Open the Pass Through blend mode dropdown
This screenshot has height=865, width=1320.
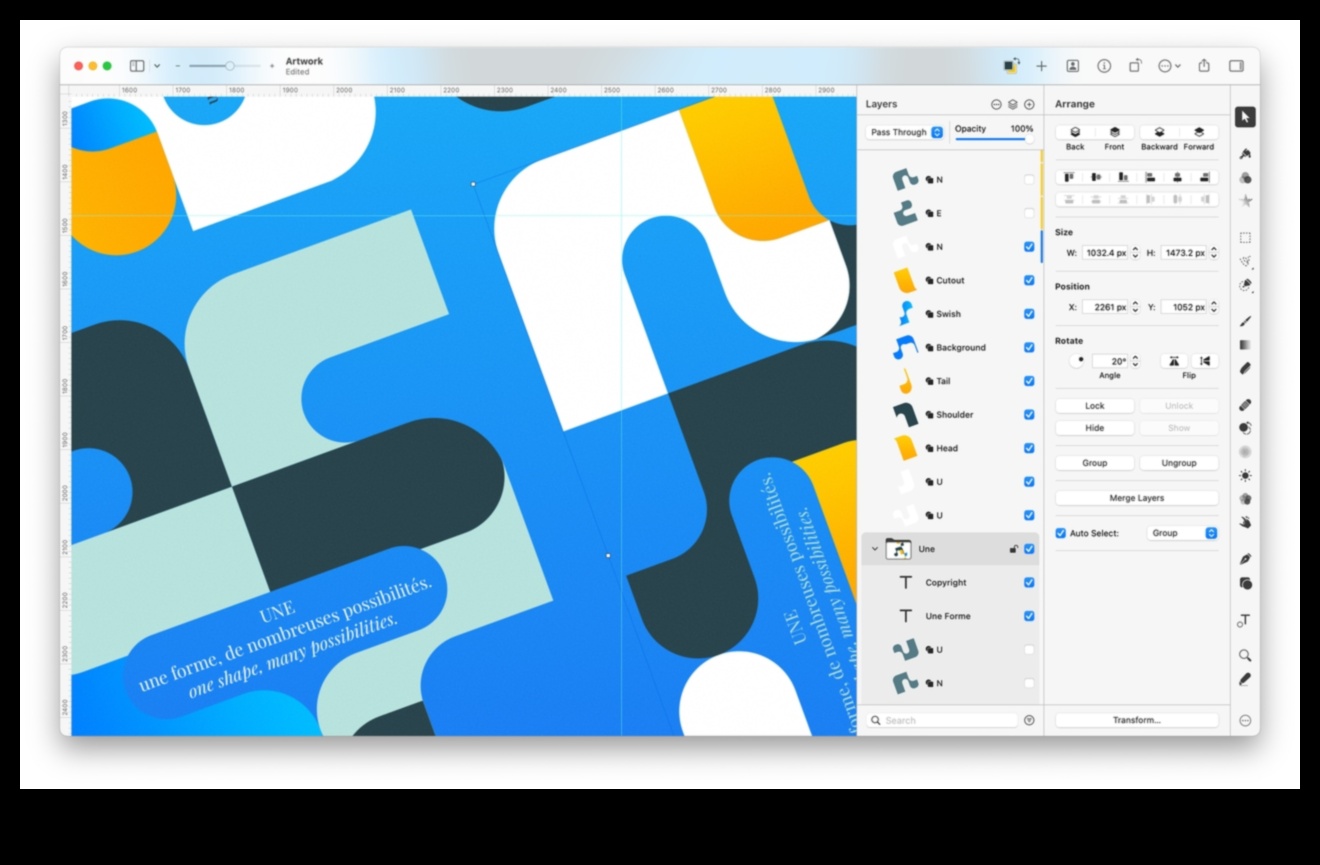click(x=906, y=132)
